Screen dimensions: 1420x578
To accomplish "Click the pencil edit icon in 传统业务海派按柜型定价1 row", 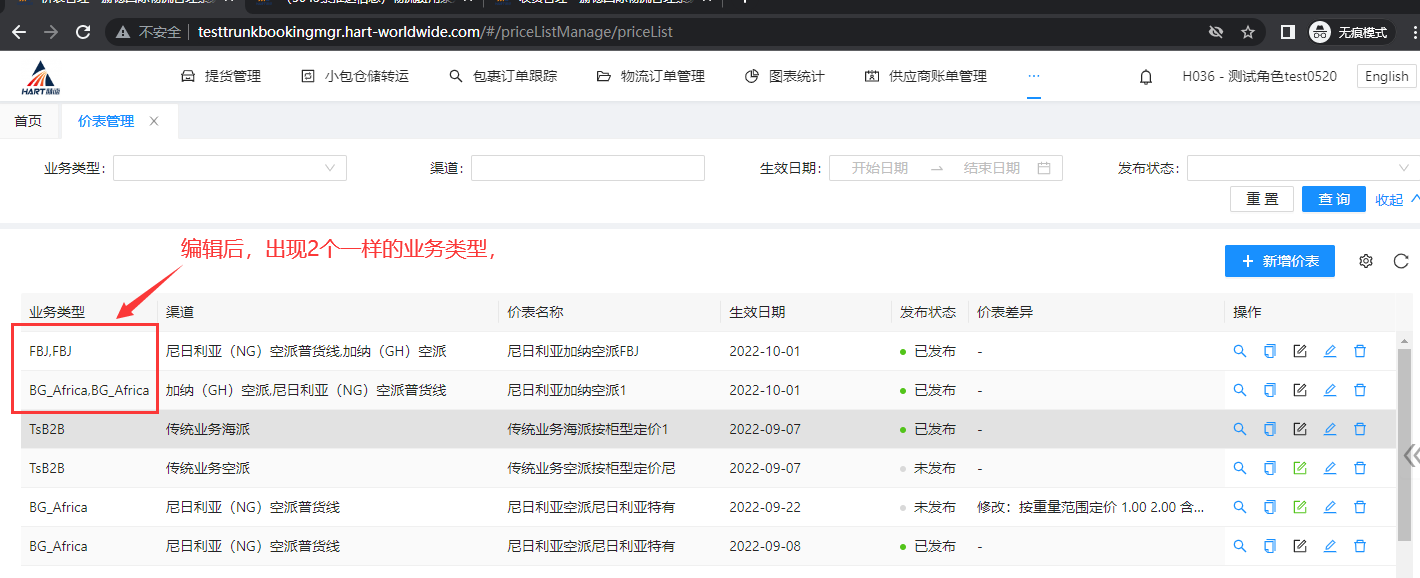I will pyautogui.click(x=1330, y=429).
